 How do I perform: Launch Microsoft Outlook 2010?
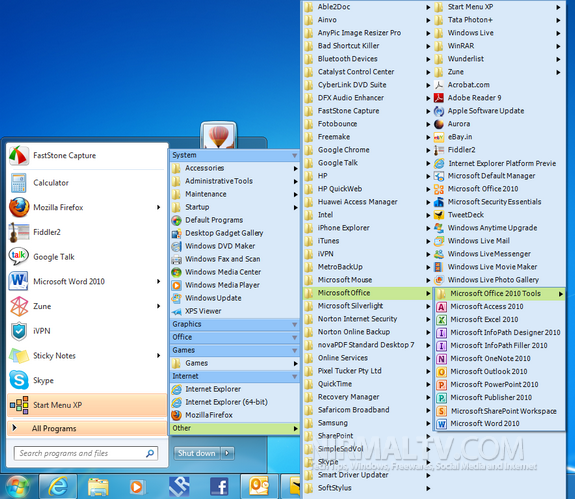(499, 371)
